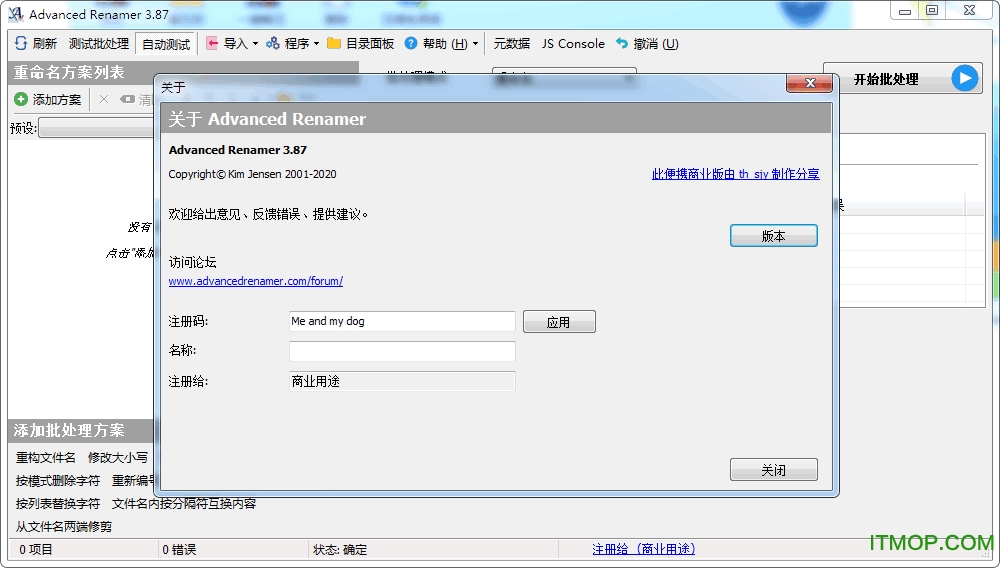Click the 关闭 button in About dialog
Image resolution: width=1000 pixels, height=568 pixels.
(774, 470)
